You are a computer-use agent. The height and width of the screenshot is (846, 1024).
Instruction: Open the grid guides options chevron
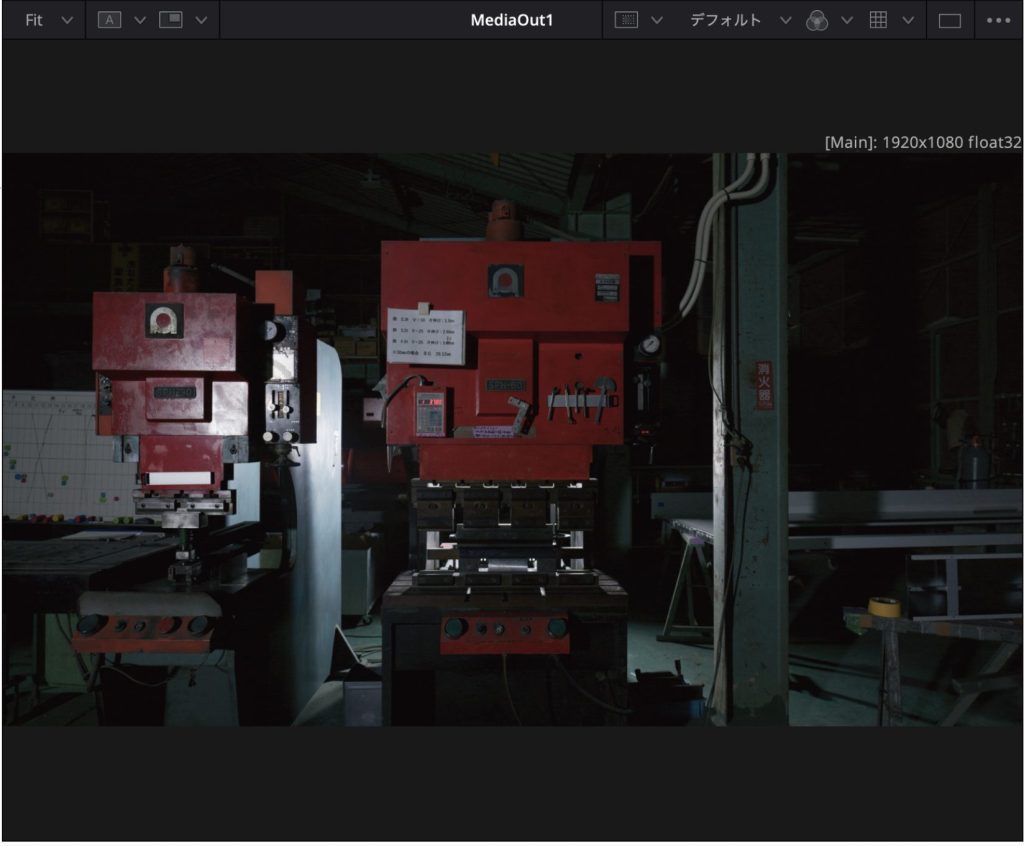tap(908, 20)
